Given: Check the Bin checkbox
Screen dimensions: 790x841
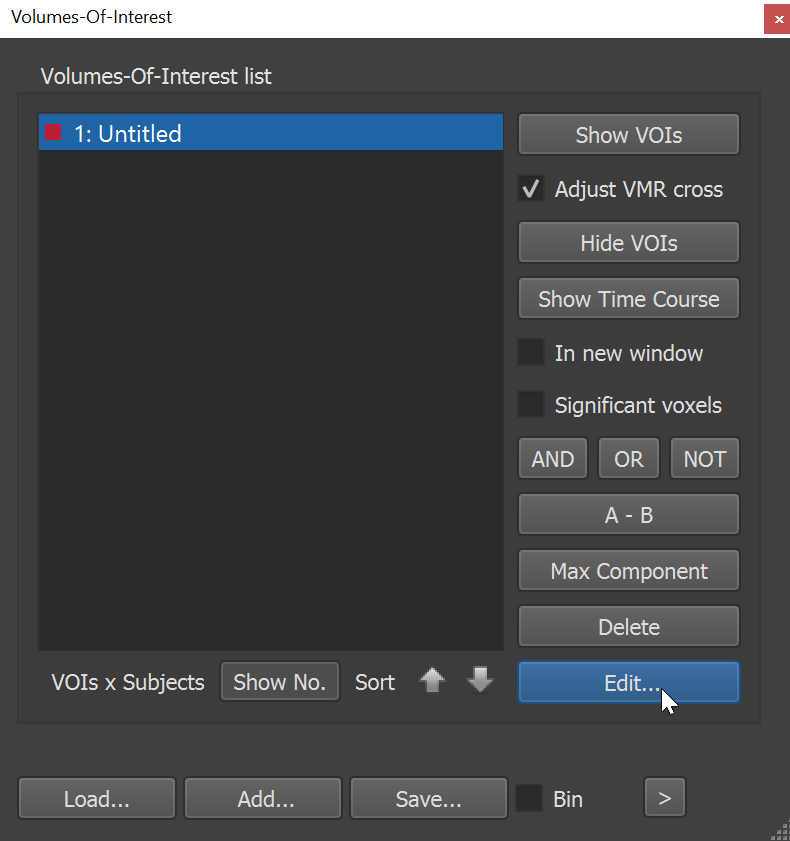Looking at the screenshot, I should coord(528,799).
